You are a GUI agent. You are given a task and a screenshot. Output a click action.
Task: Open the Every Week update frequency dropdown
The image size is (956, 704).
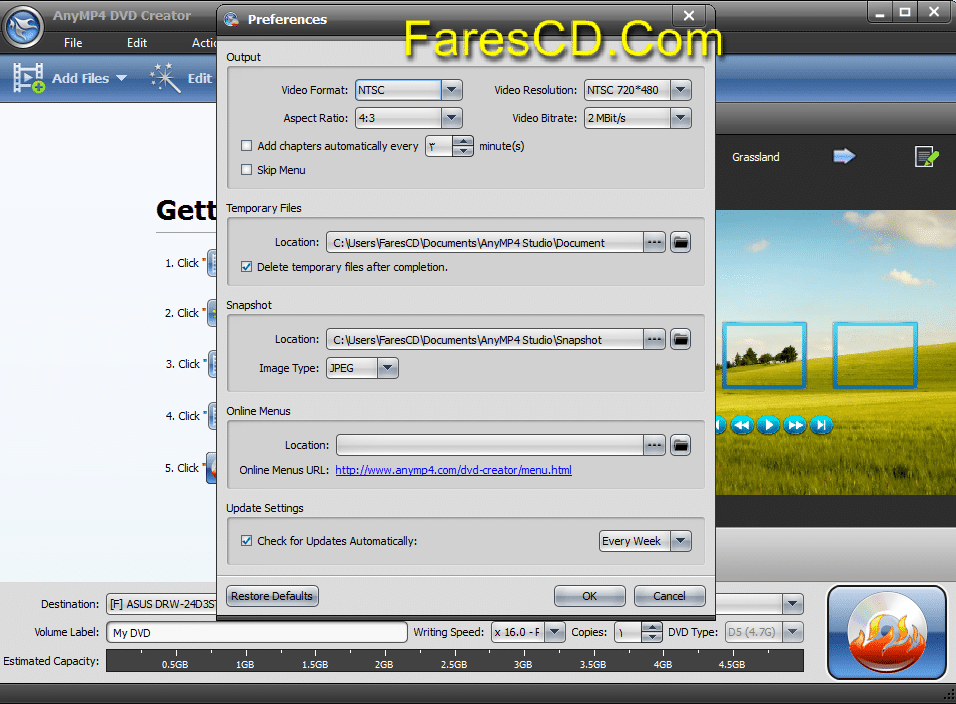pyautogui.click(x=680, y=541)
